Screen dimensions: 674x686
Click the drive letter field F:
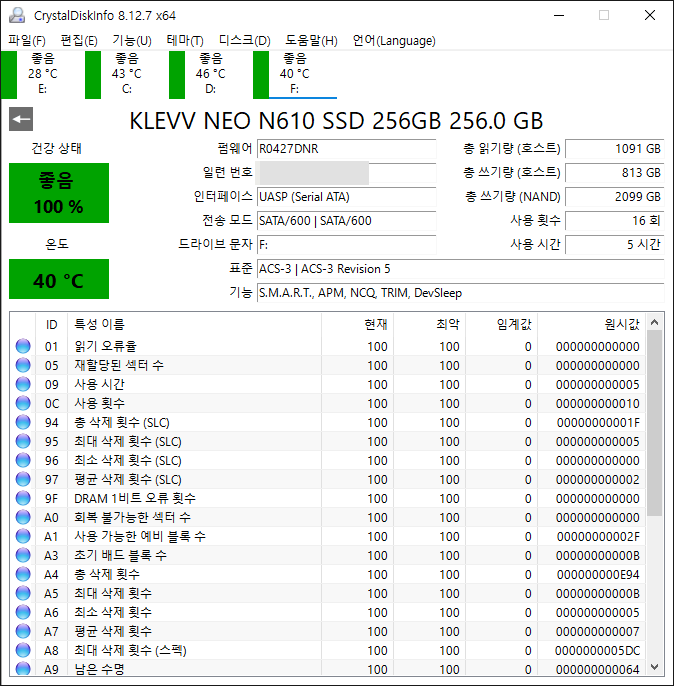click(x=346, y=245)
